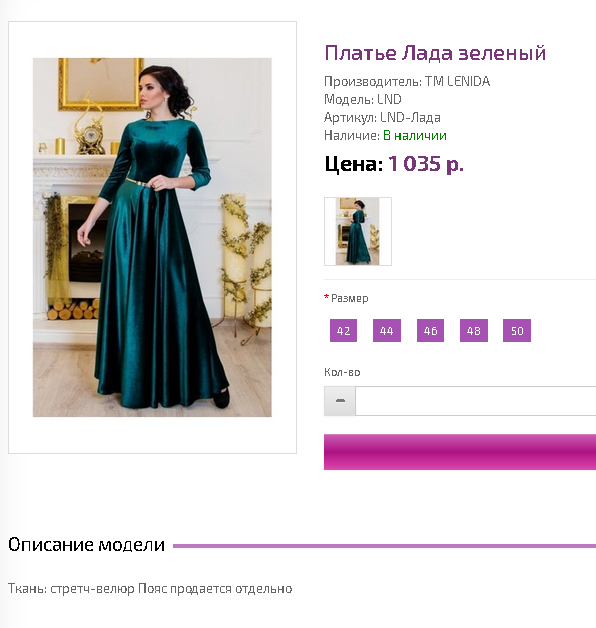Click the price 1 035 р.

426,164
